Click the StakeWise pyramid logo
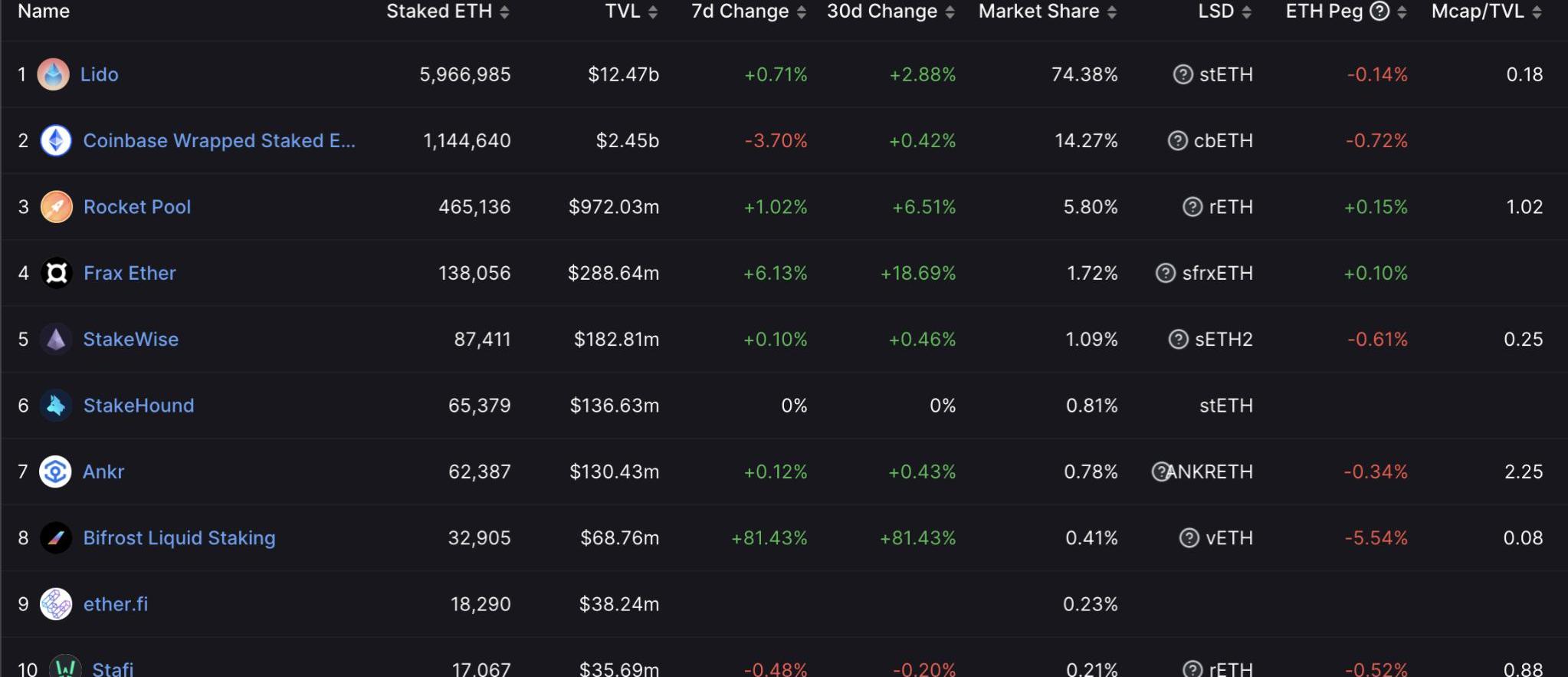This screenshot has height=677, width=1568. 56,340
